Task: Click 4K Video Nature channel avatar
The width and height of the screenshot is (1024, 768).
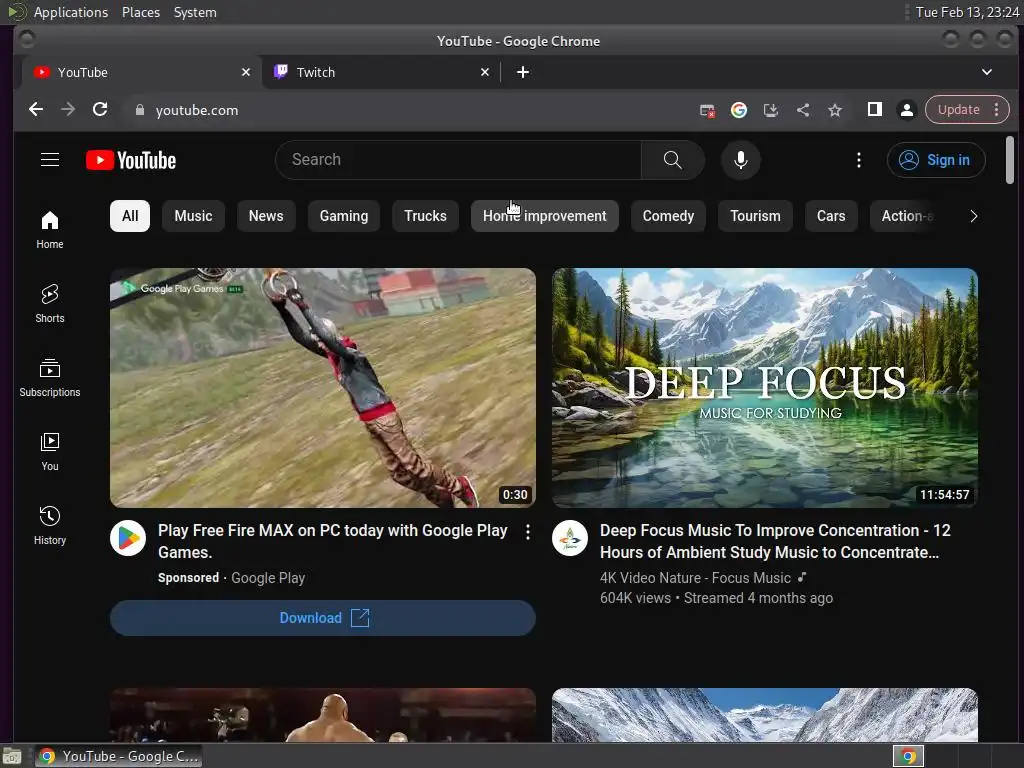Action: pyautogui.click(x=569, y=538)
